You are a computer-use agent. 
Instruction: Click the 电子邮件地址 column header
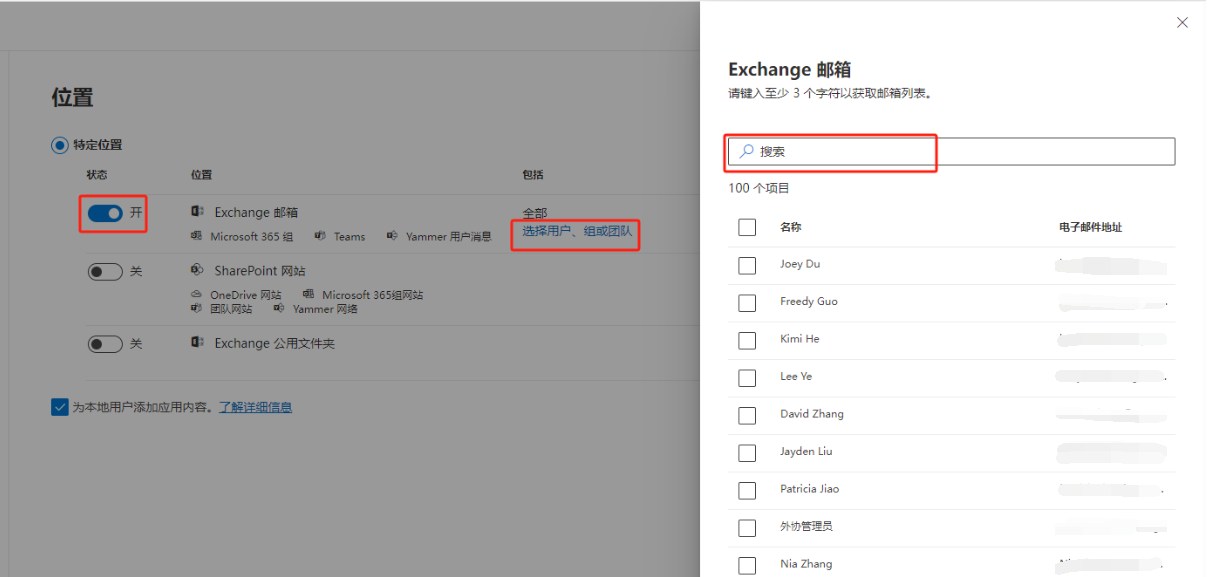point(1090,227)
